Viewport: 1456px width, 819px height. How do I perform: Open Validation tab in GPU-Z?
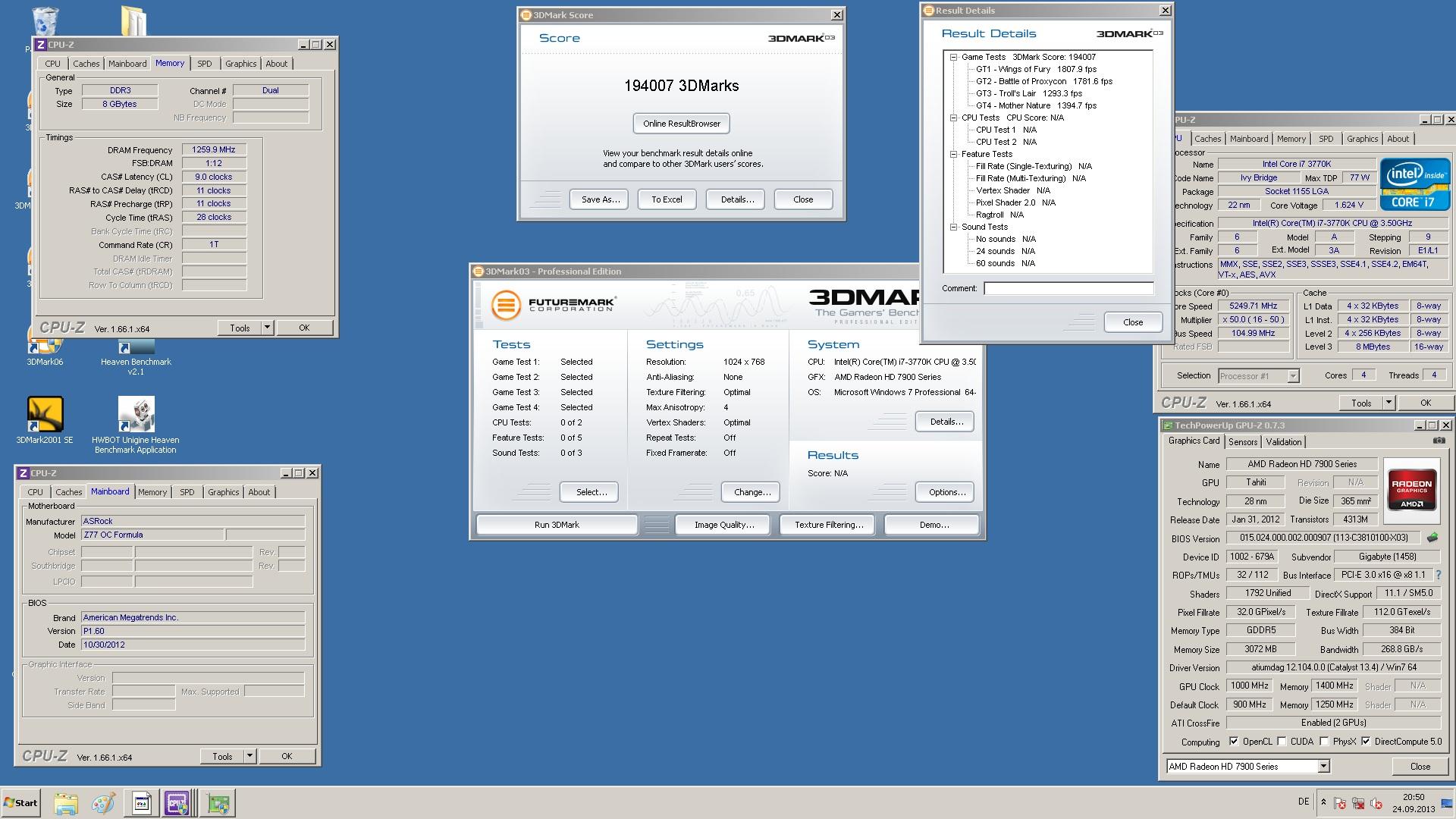tap(1284, 442)
